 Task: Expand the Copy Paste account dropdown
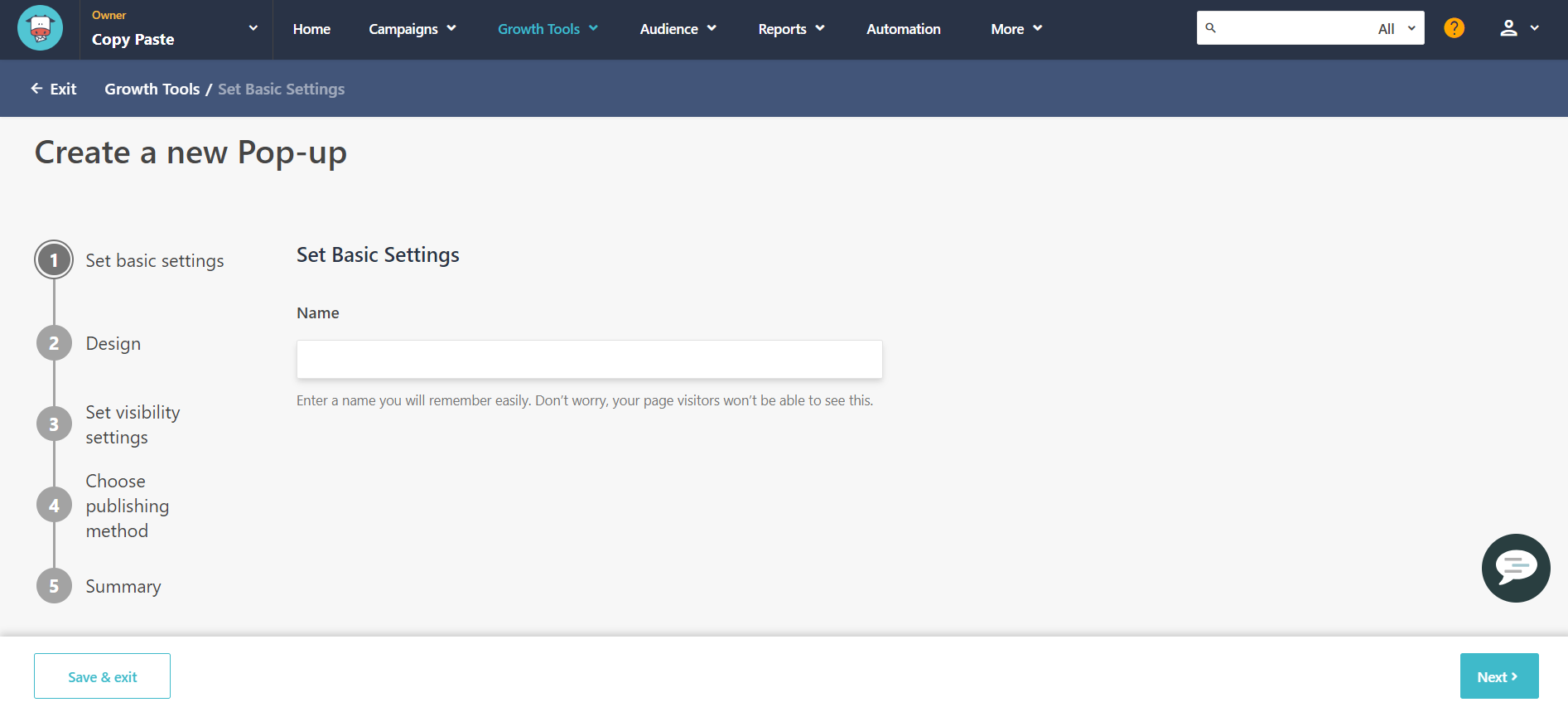[253, 28]
